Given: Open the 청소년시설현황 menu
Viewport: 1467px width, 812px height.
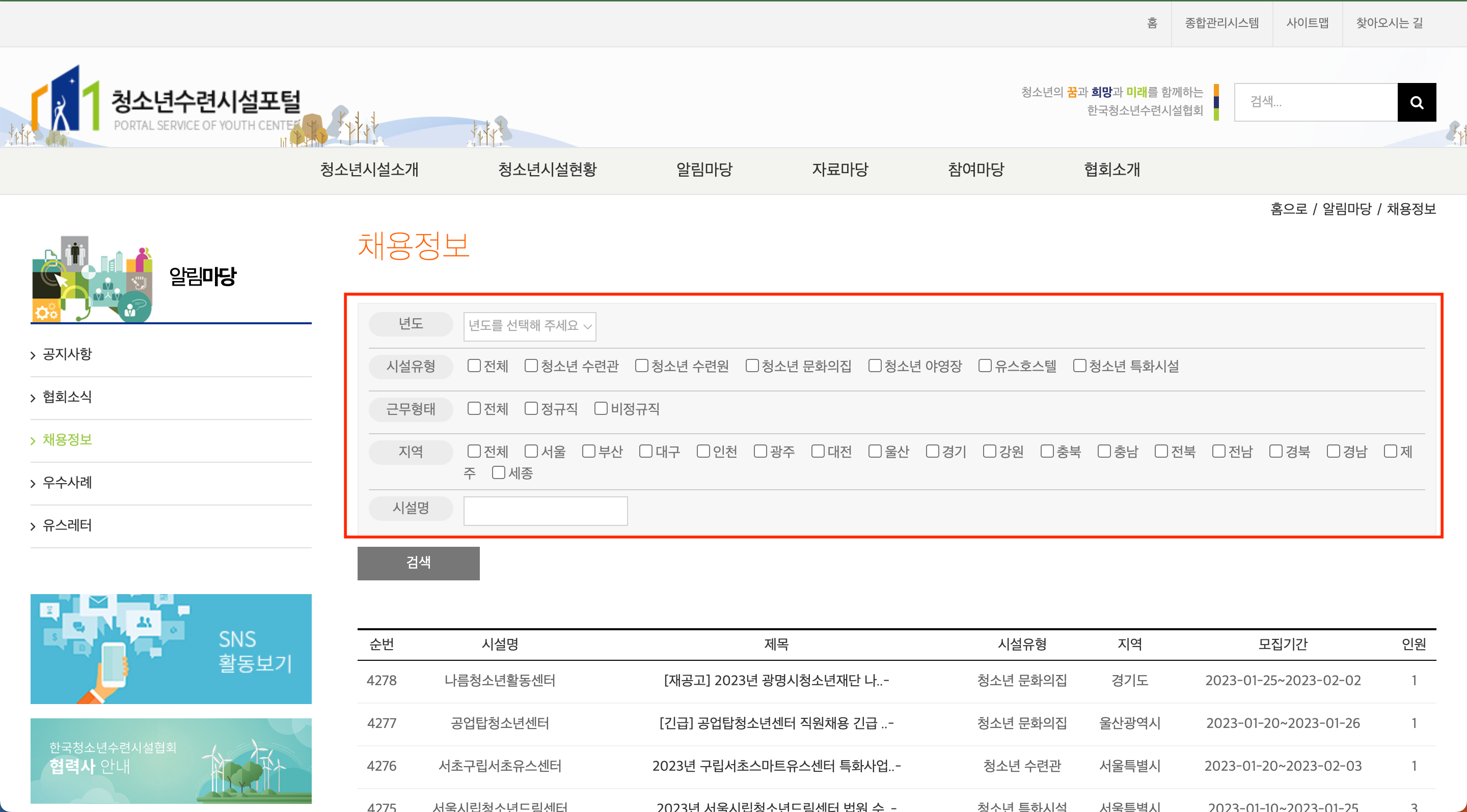Looking at the screenshot, I should [547, 170].
